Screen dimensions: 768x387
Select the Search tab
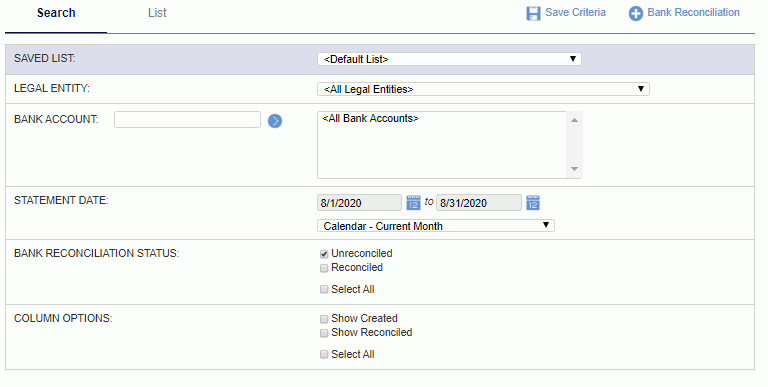click(56, 13)
